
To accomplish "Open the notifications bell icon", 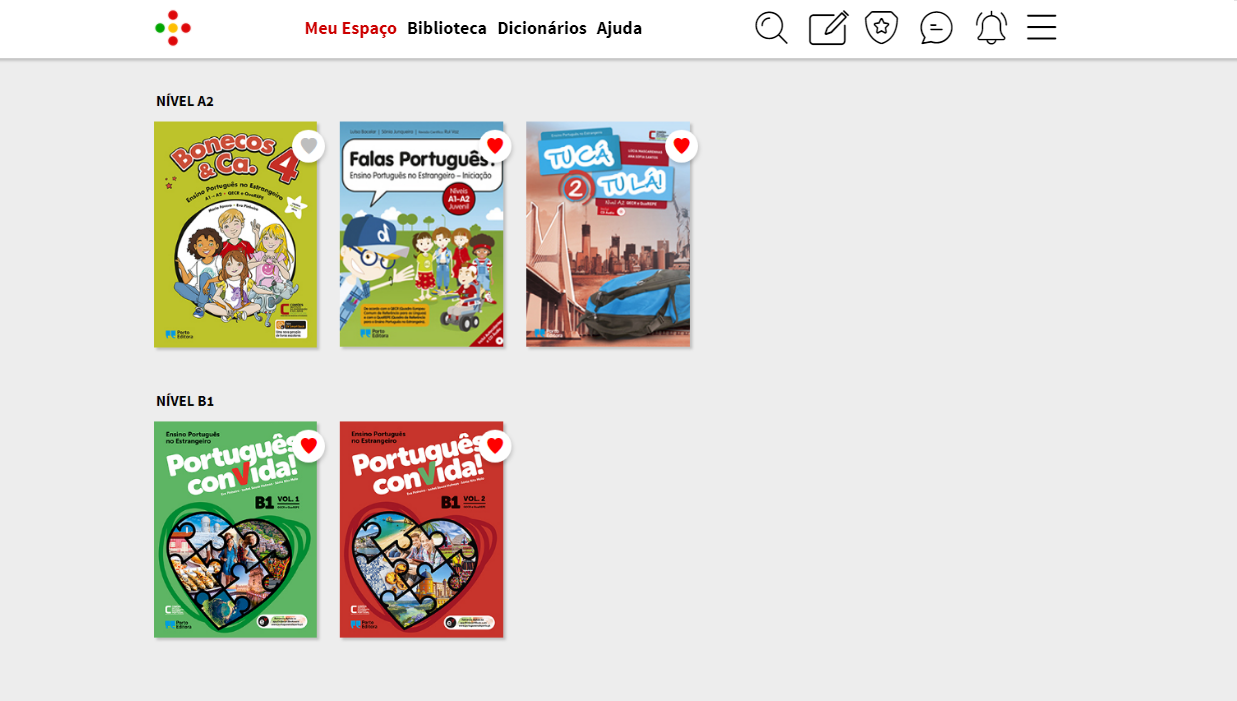I will pyautogui.click(x=991, y=28).
